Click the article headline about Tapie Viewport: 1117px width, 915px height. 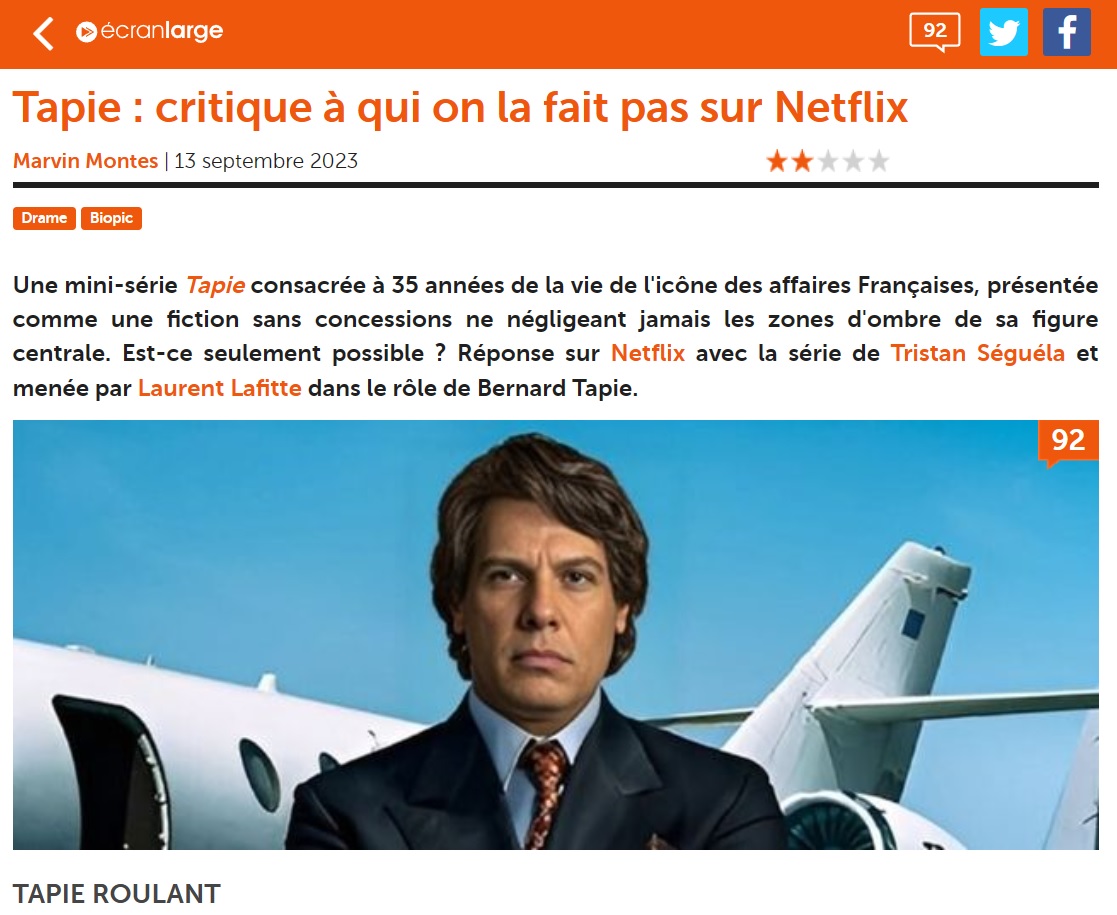460,108
